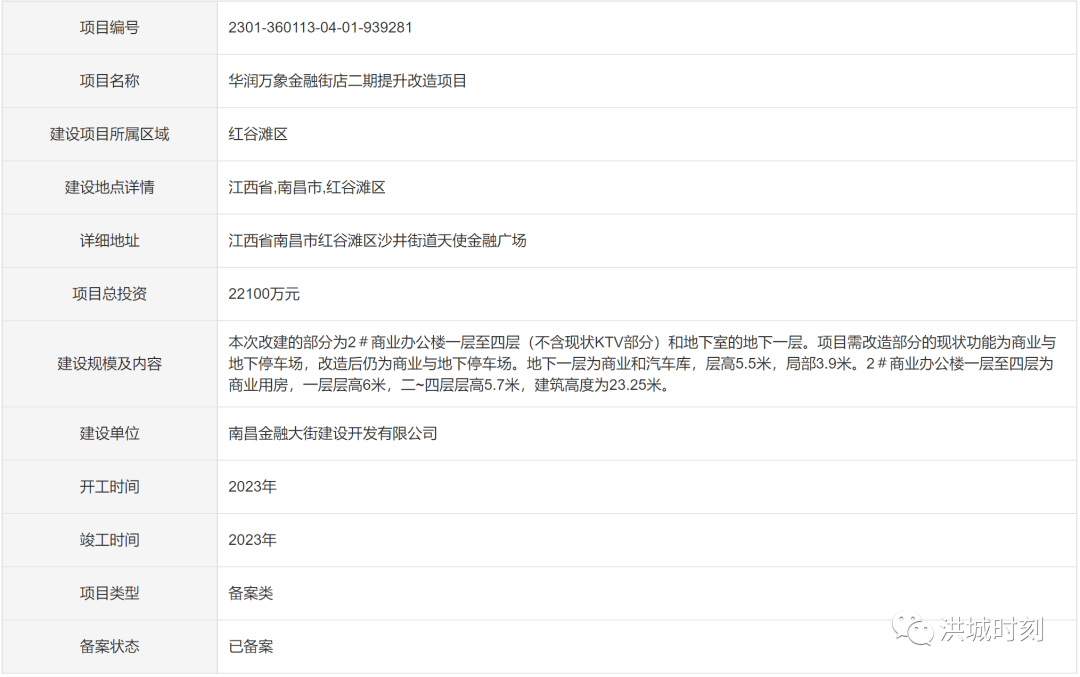Viewport: 1080px width, 677px height.
Task: Click project name 华润万象金融街店二期提升改造项目
Action: point(347,81)
